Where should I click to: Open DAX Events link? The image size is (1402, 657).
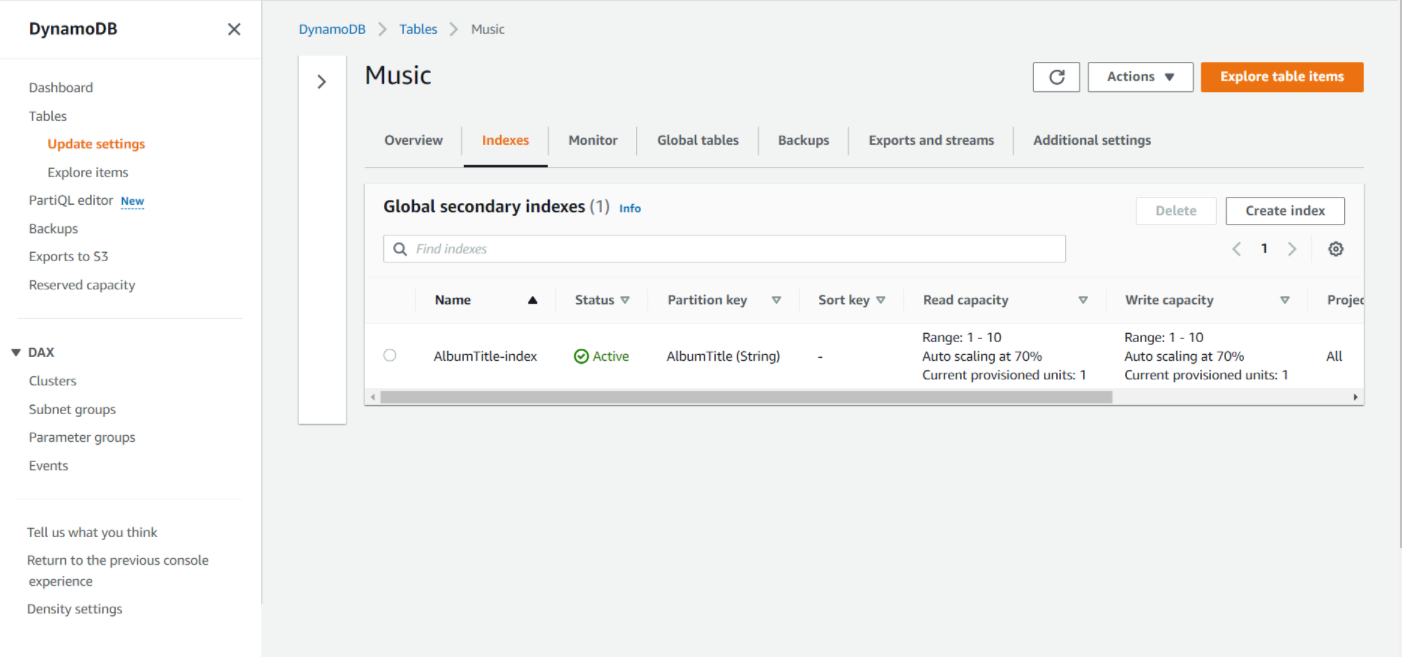48,466
